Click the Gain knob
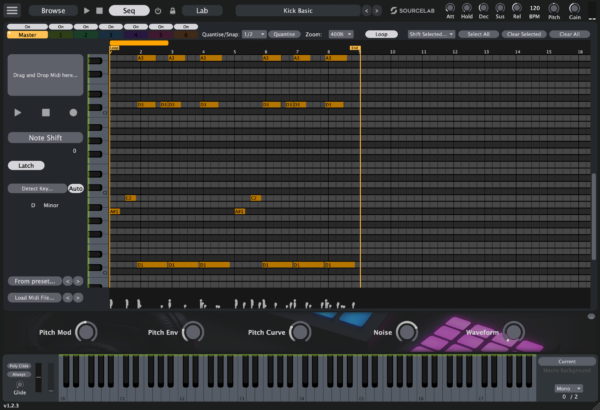 point(574,8)
